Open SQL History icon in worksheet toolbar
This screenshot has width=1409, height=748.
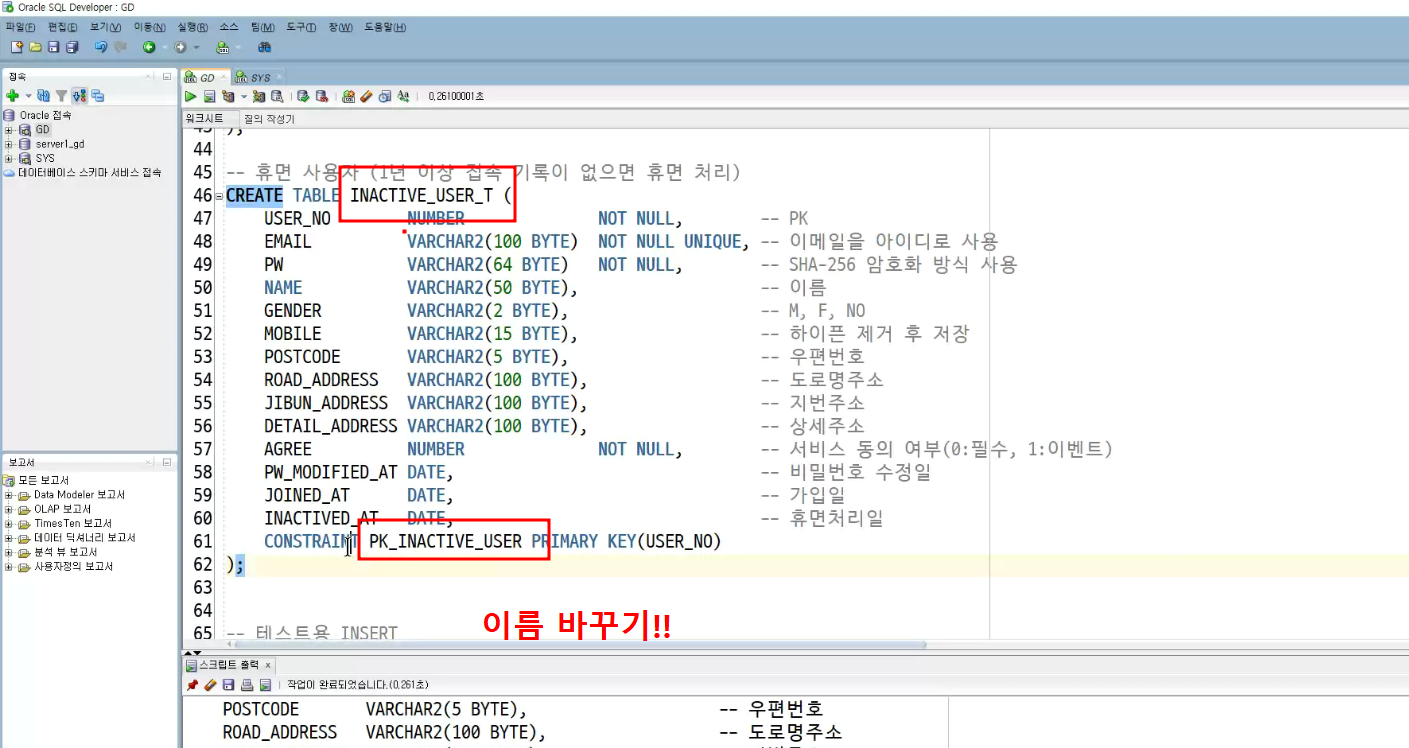pos(384,97)
